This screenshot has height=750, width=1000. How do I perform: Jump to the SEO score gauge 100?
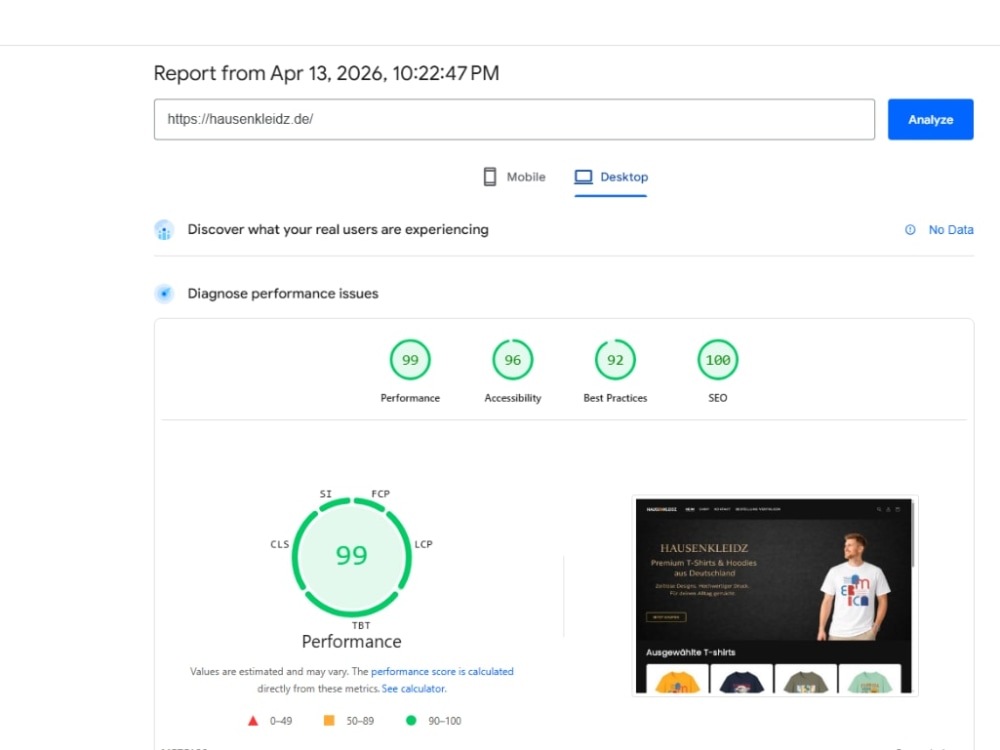(717, 360)
